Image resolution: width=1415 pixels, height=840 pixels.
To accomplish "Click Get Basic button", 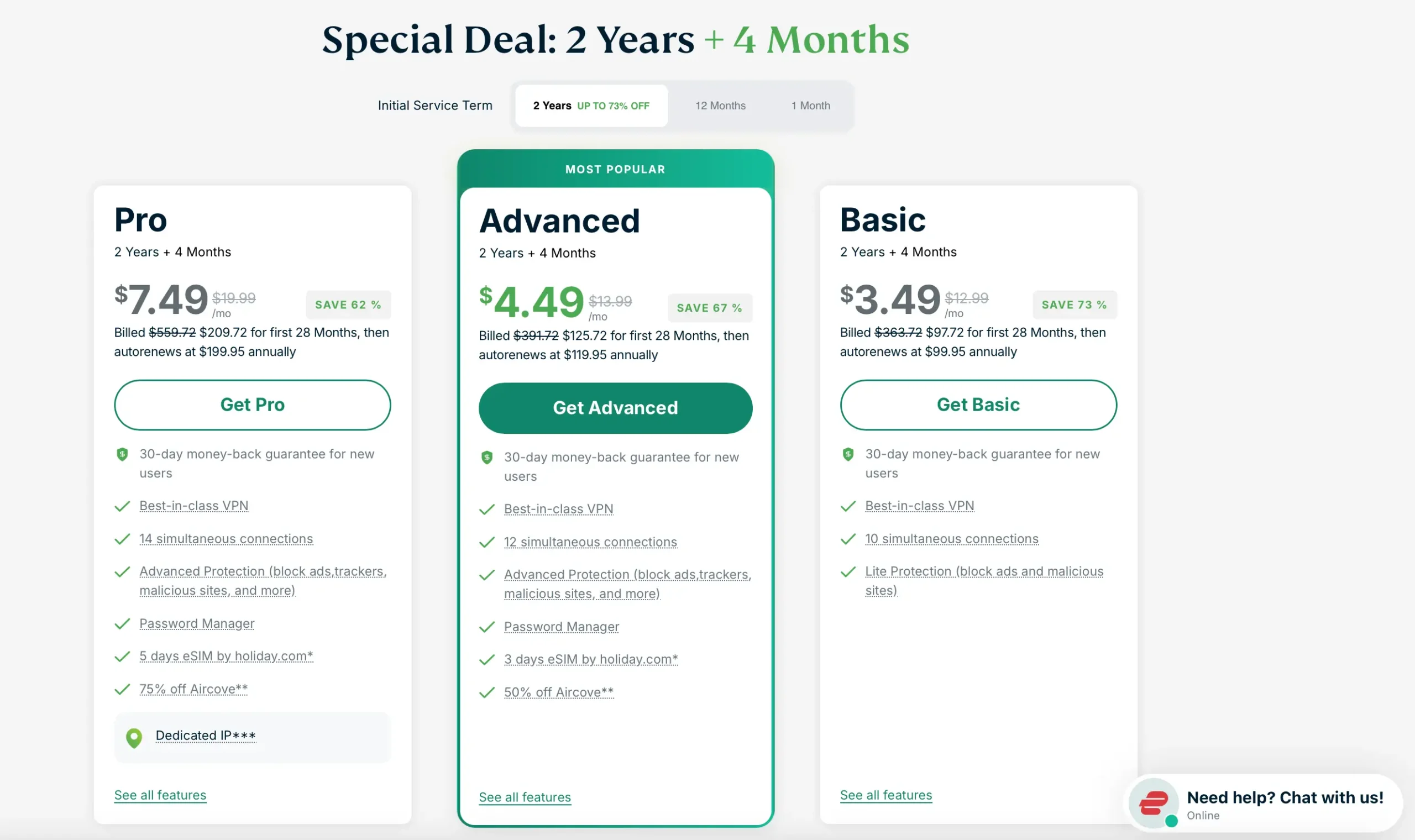I will [977, 404].
